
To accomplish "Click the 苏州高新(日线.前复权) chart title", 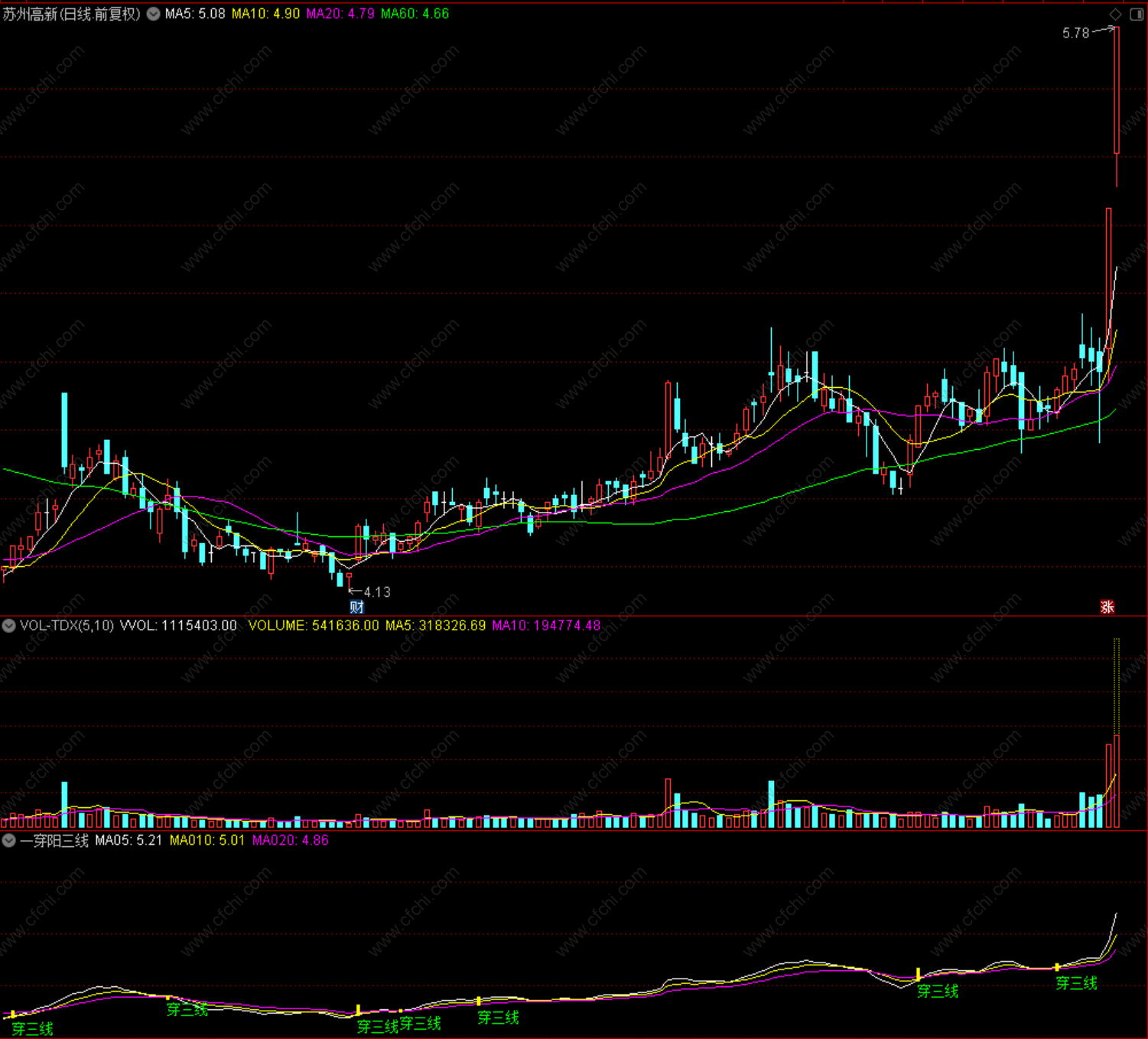I will [72, 14].
